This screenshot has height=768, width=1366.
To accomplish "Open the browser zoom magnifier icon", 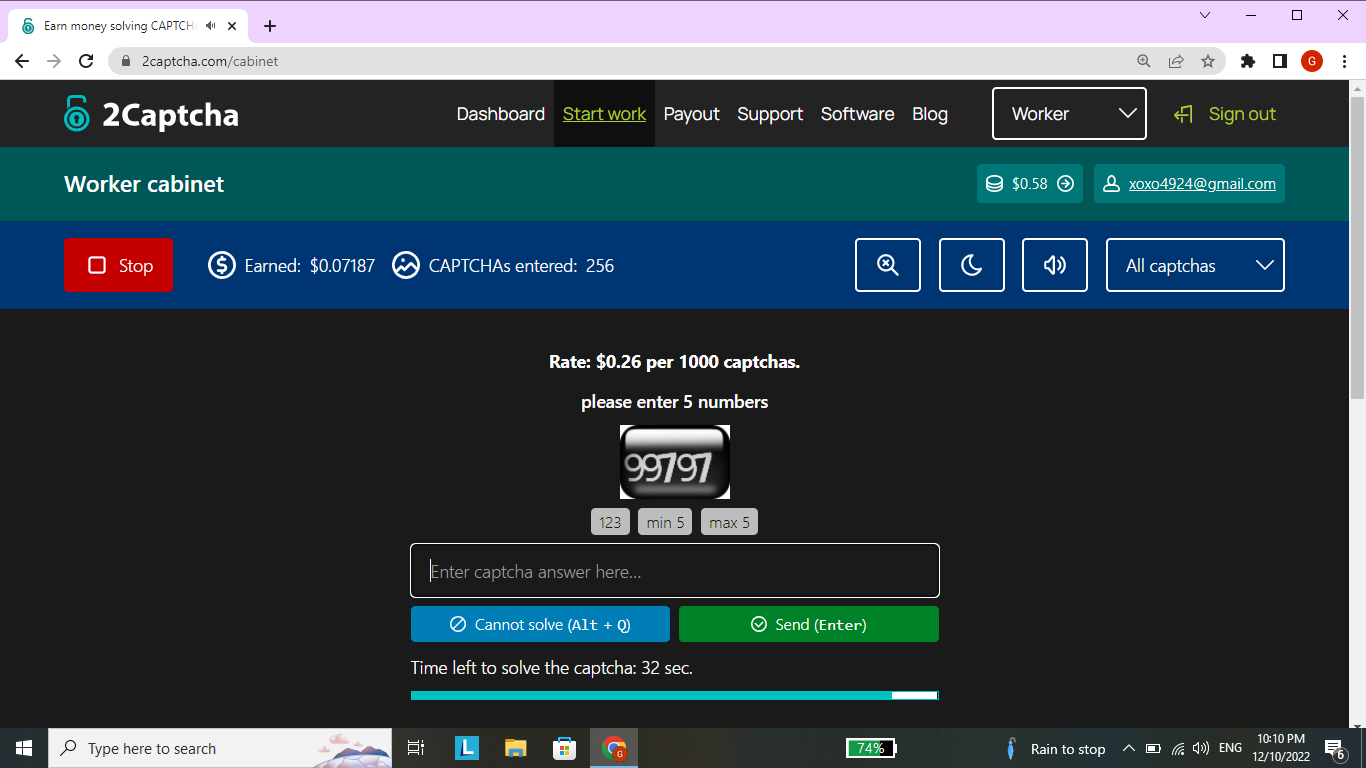I will (1144, 61).
